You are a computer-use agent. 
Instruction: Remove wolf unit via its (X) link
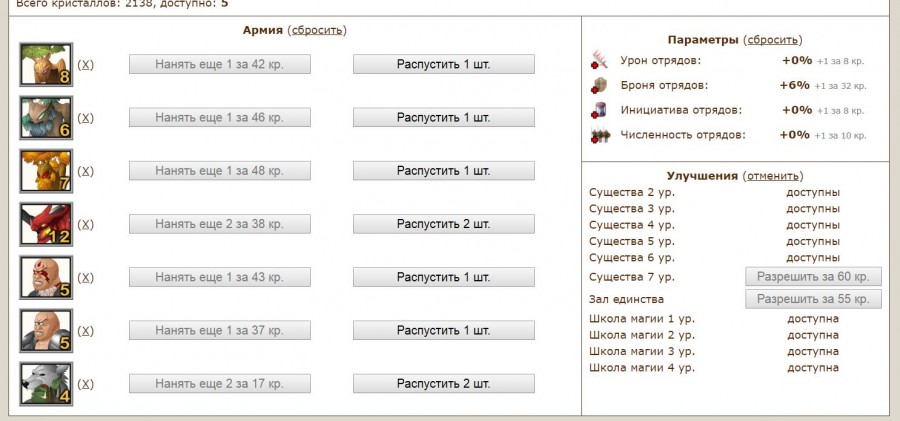[x=85, y=384]
